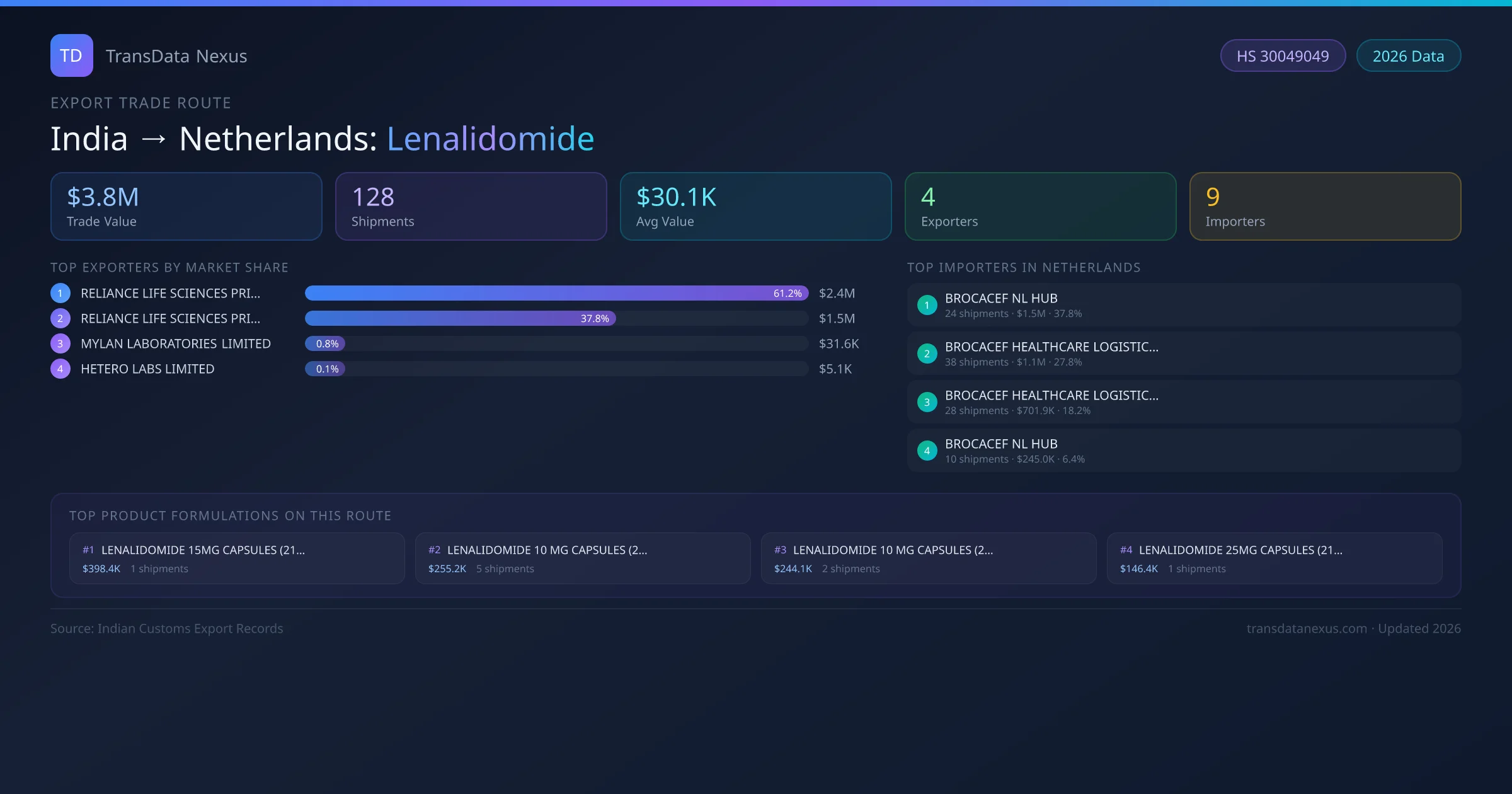Click the 2026 Data badge
1512x794 pixels.
[x=1408, y=56]
